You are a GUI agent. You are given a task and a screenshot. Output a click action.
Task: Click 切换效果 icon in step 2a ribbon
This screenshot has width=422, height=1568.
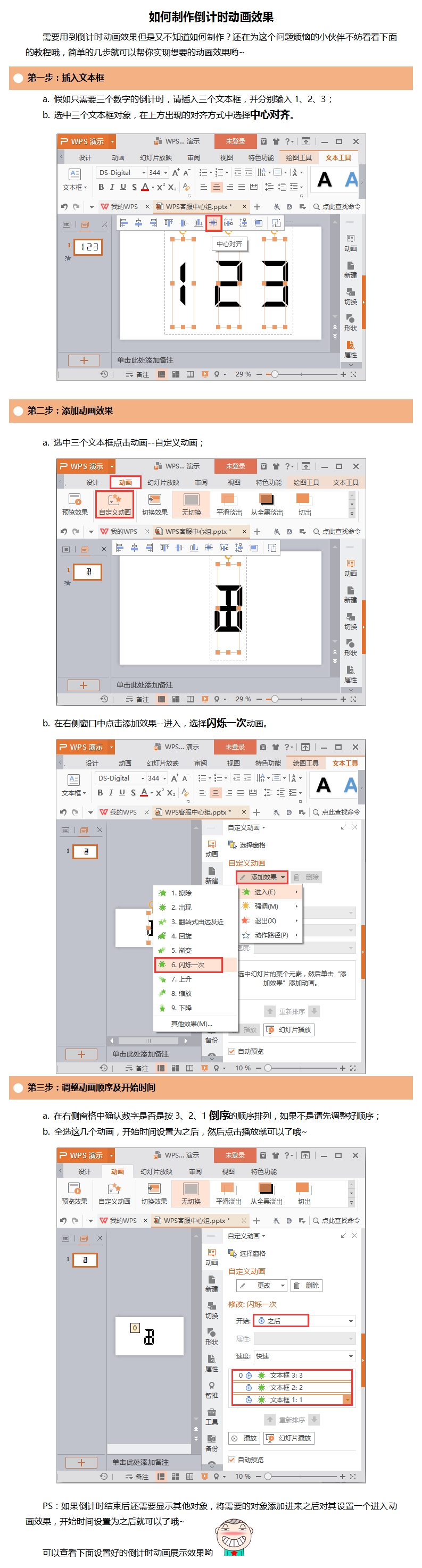(154, 500)
